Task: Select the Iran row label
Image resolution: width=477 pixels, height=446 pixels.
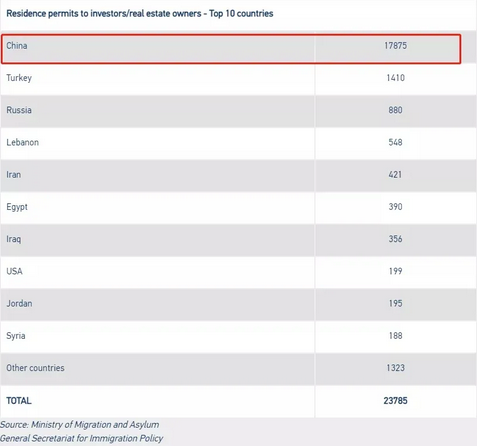Action: coord(13,174)
